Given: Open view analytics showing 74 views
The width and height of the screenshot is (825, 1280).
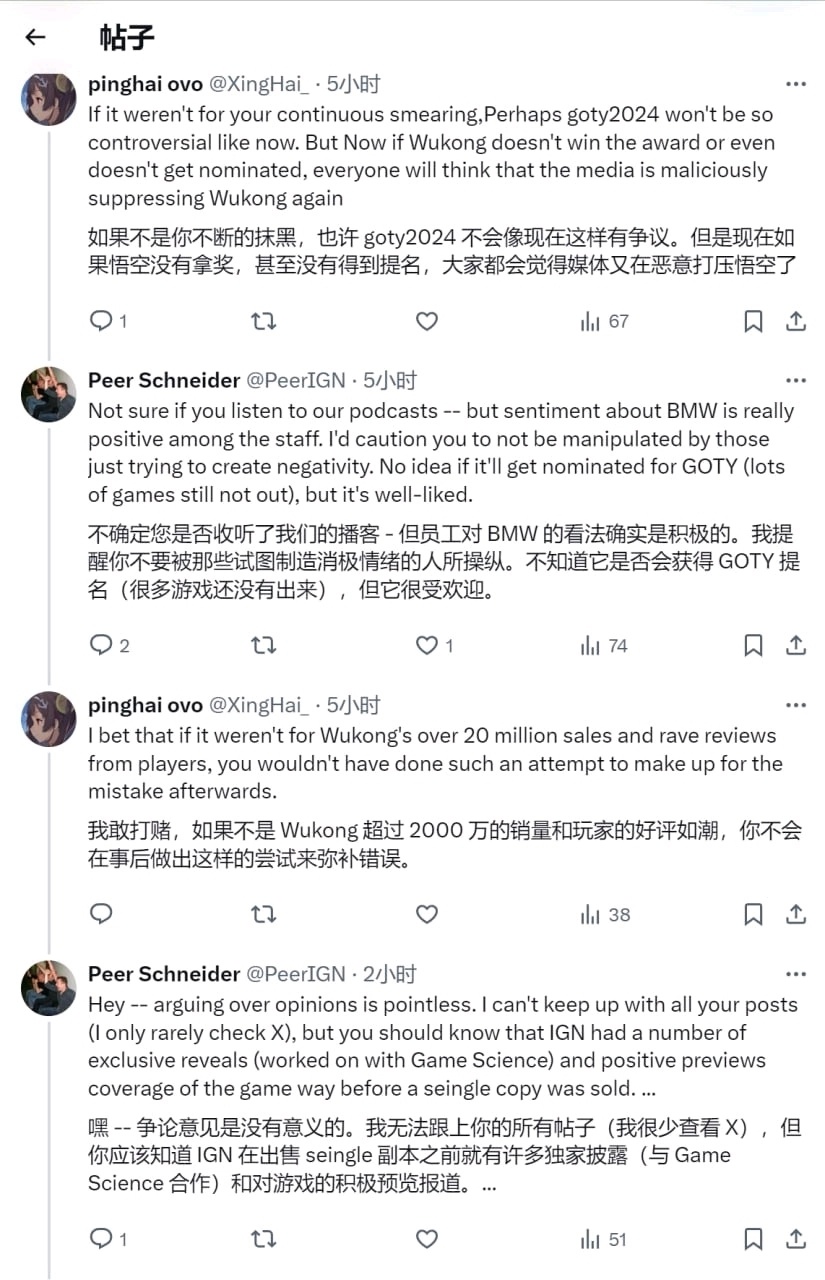Looking at the screenshot, I should (604, 646).
